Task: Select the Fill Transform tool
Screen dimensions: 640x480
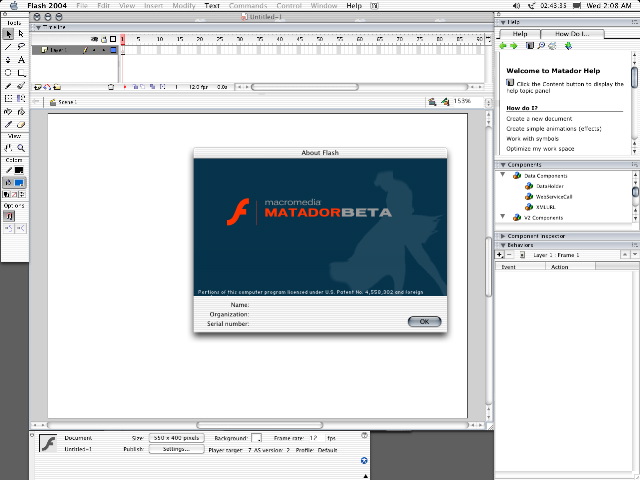Action: click(x=21, y=98)
